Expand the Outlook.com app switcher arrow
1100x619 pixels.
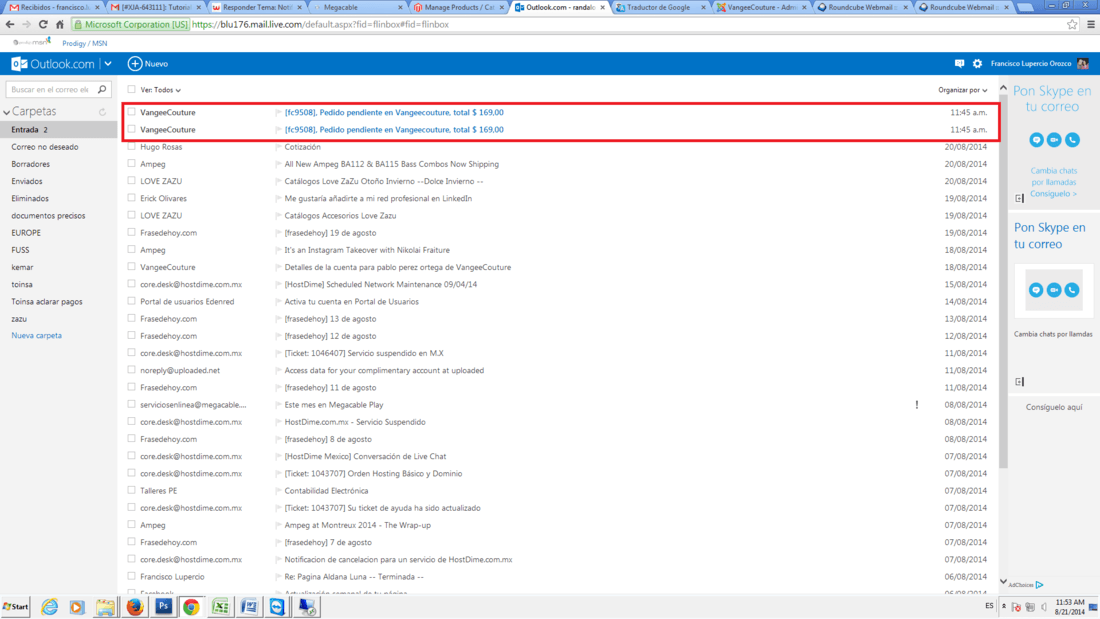pos(108,64)
